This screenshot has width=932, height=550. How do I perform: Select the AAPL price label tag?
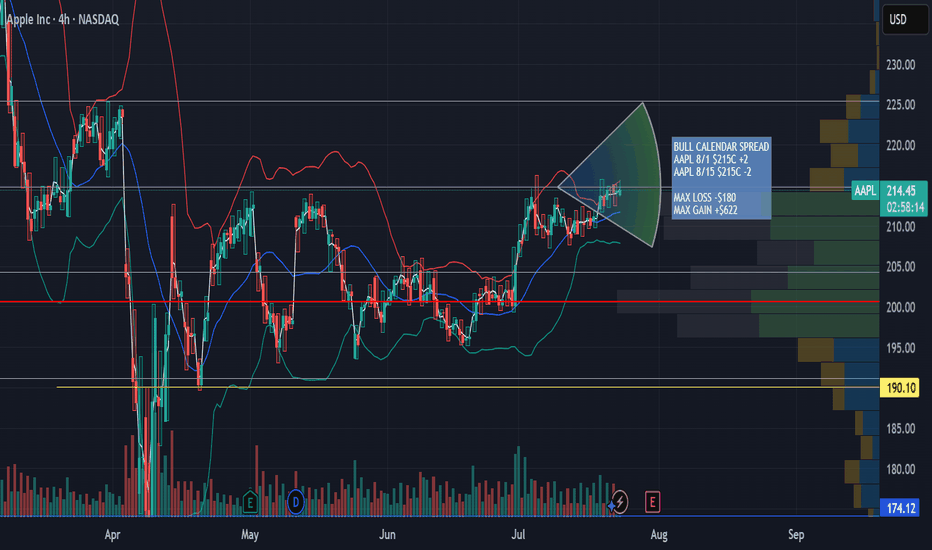tap(865, 191)
